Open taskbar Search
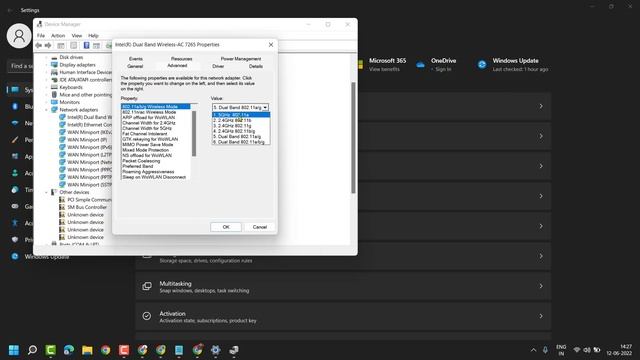This screenshot has width=640, height=360. [32, 350]
